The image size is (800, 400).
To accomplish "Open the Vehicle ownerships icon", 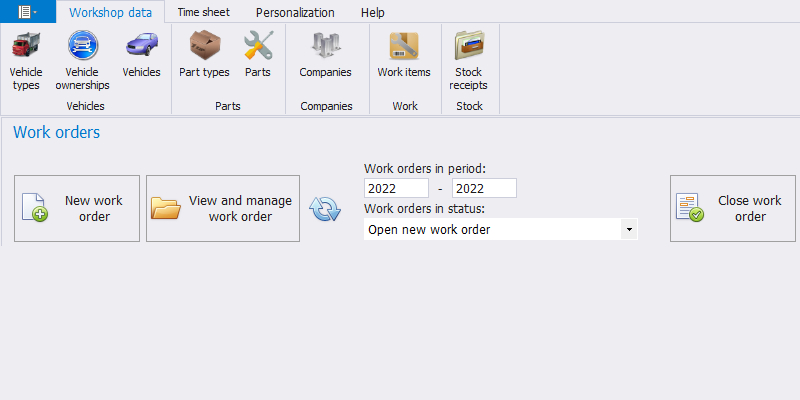I will 82,47.
